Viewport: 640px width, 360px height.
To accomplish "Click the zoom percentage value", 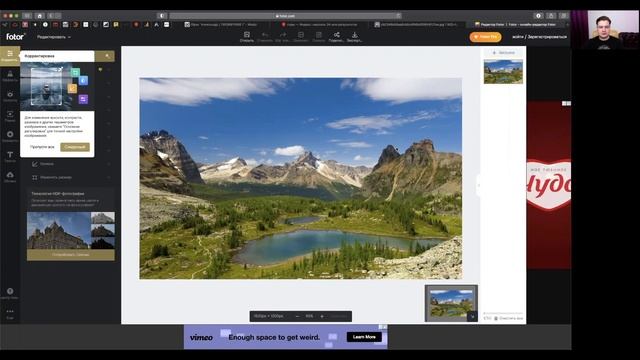I will 309,316.
